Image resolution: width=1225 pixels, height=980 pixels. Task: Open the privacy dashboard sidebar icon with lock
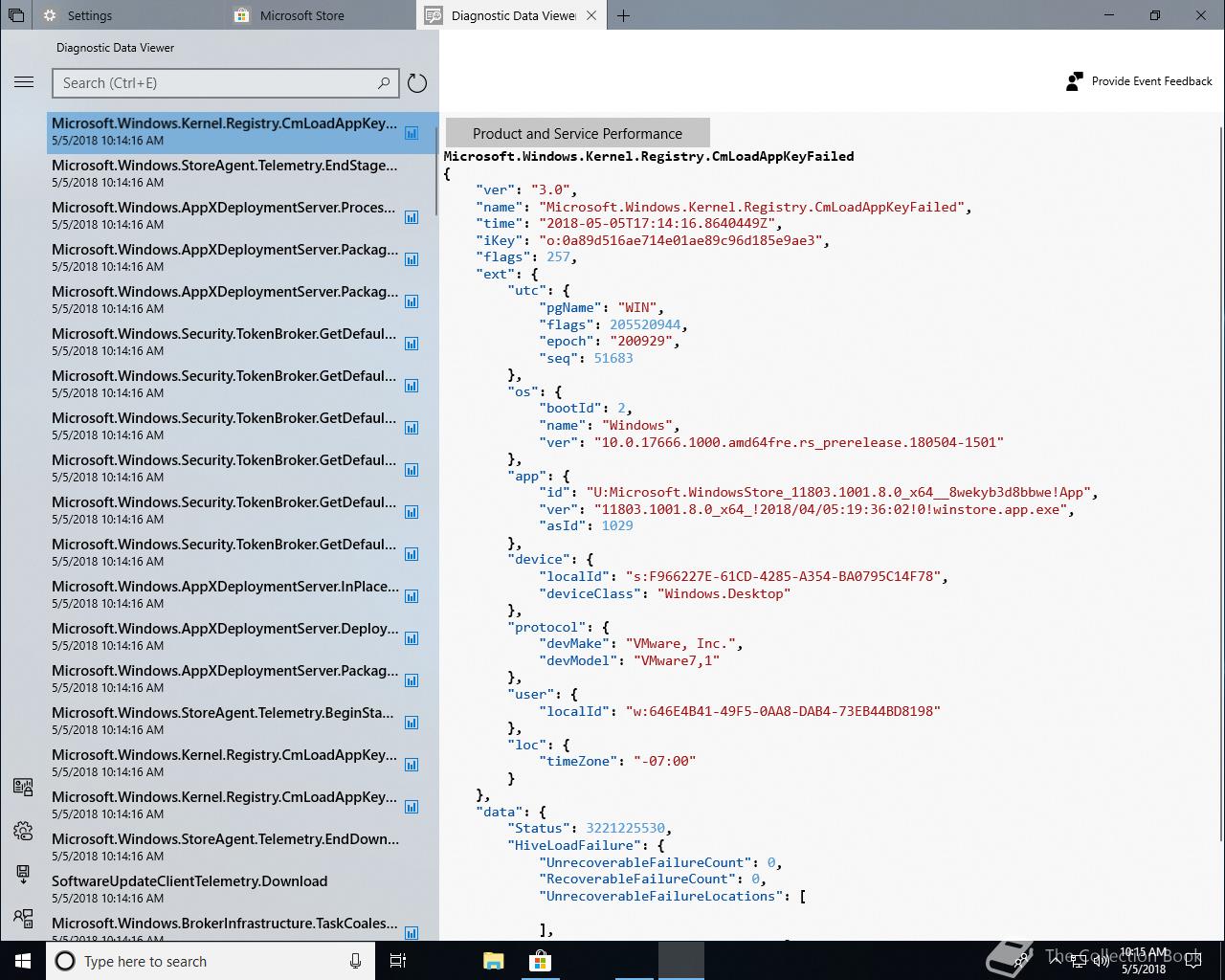tap(23, 787)
